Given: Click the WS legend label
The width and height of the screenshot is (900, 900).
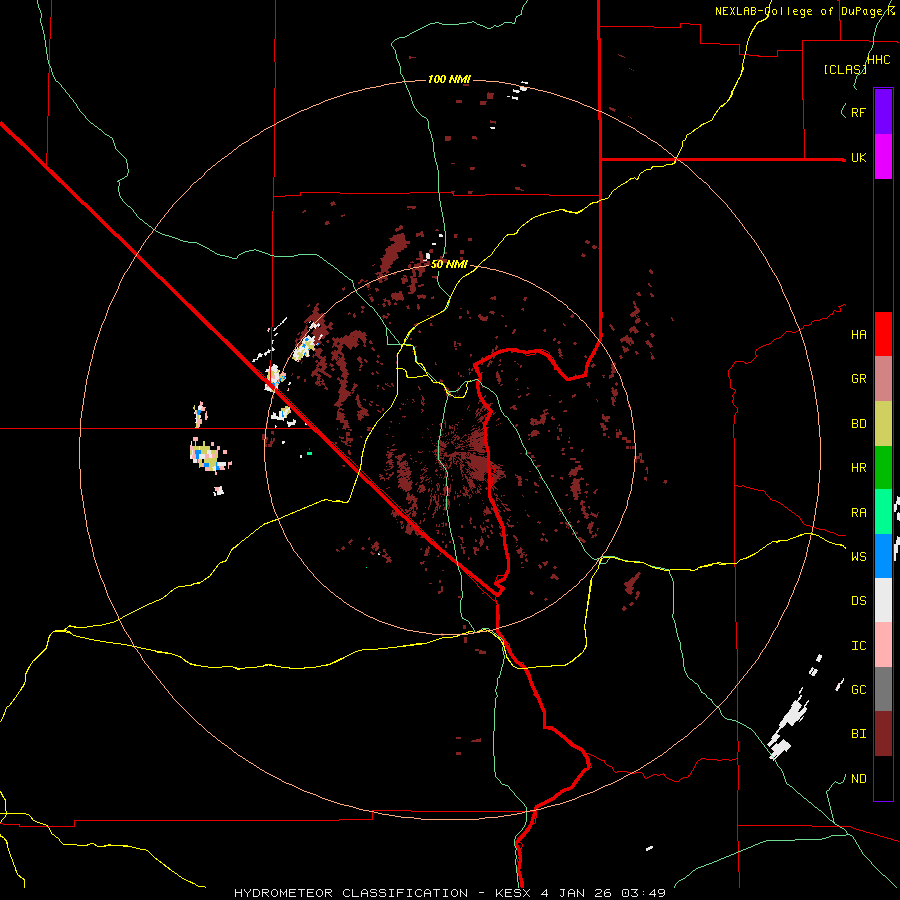Looking at the screenshot, I should 858,556.
